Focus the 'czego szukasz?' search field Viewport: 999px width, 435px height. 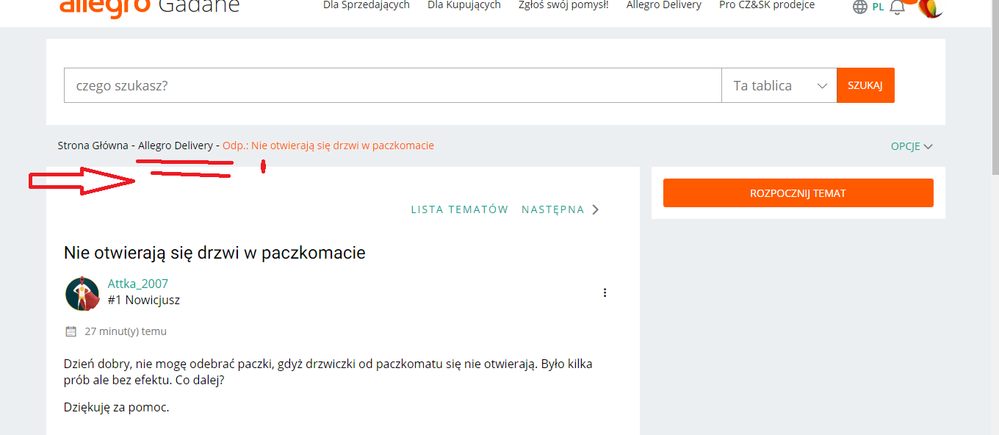tap(392, 85)
